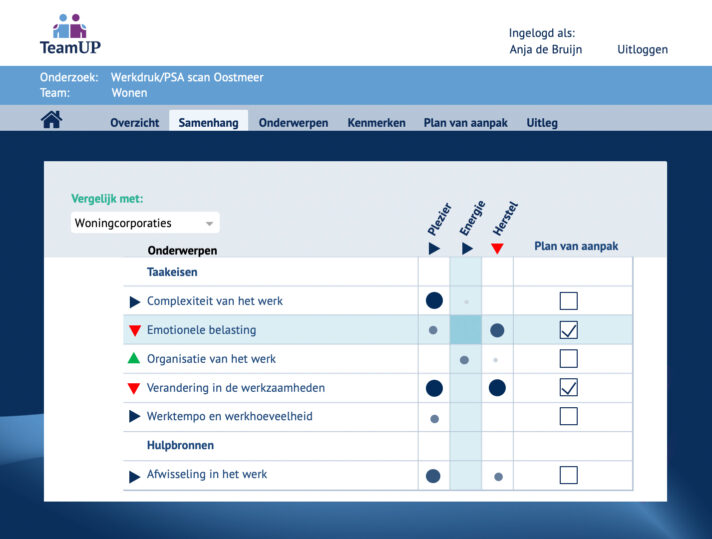
Task: Click the Uitloggen link
Action: click(642, 49)
